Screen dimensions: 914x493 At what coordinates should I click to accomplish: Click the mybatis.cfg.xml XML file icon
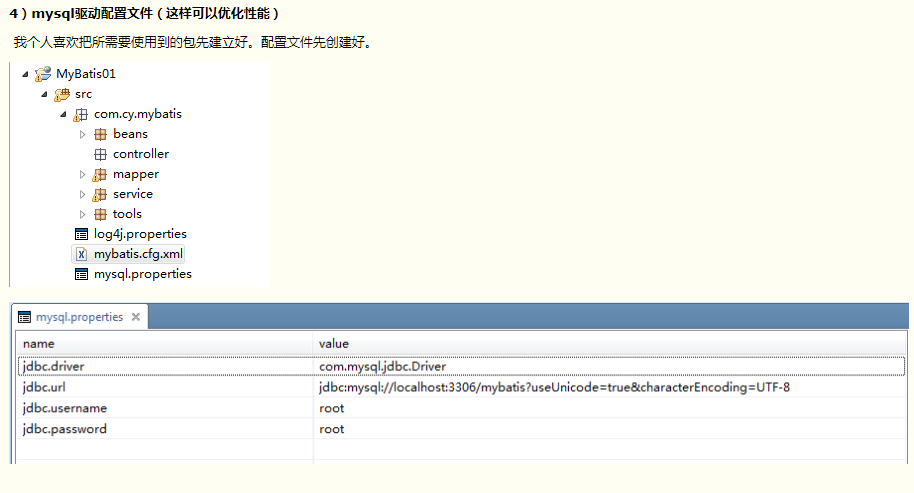pos(82,254)
